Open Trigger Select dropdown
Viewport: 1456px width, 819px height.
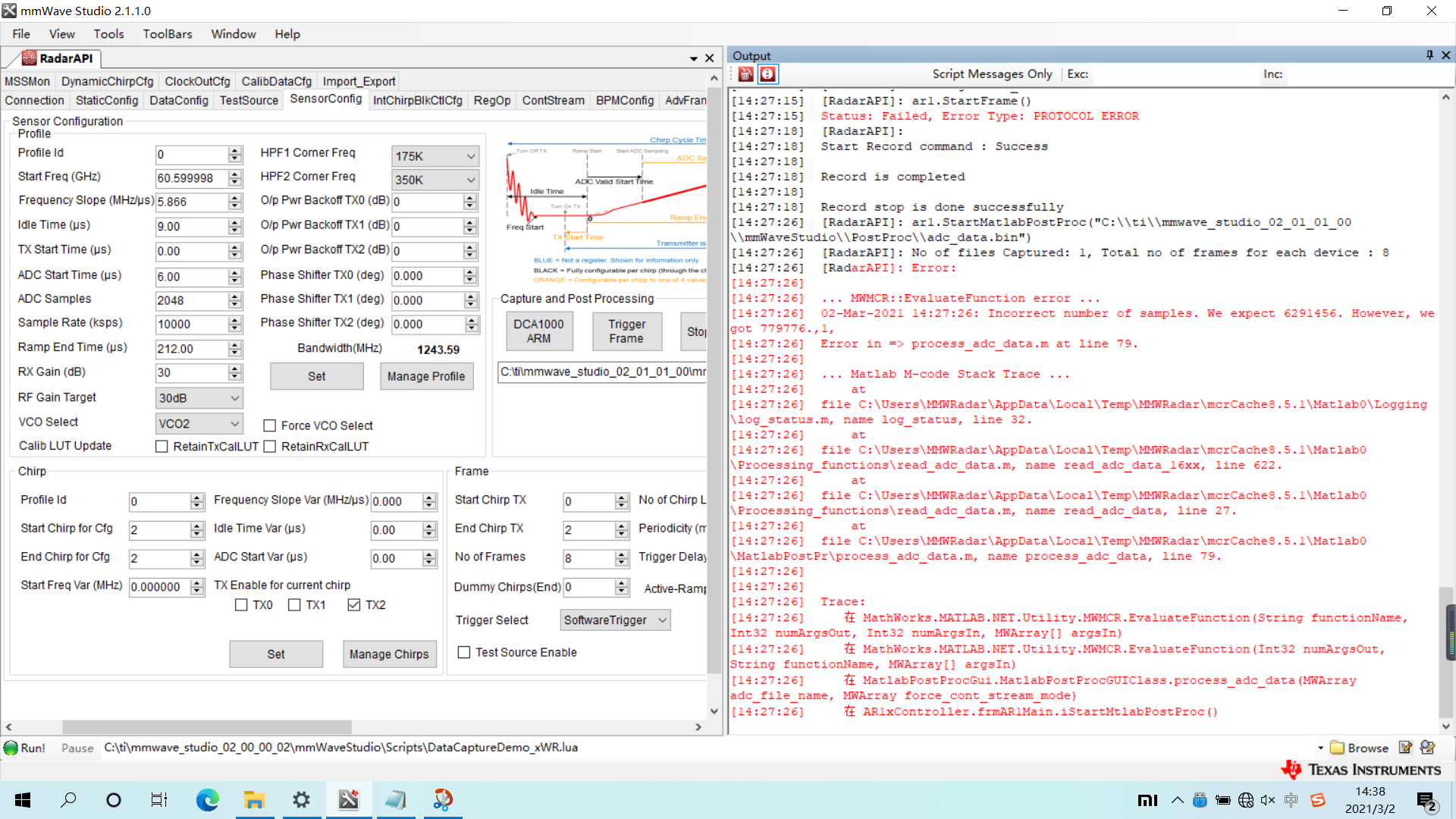[616, 620]
